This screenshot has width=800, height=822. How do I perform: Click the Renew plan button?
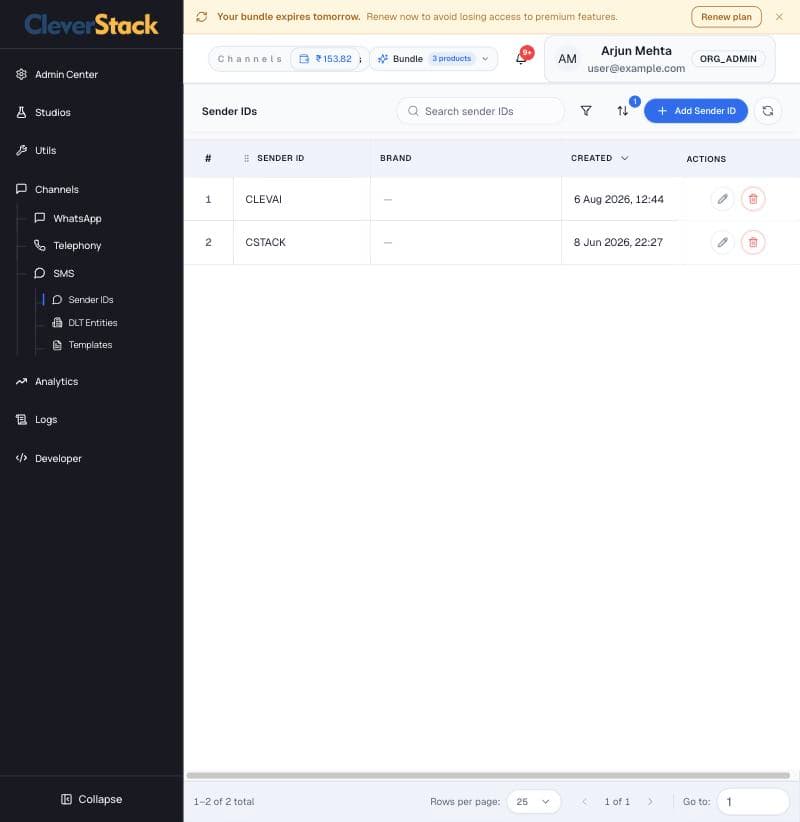coord(726,17)
